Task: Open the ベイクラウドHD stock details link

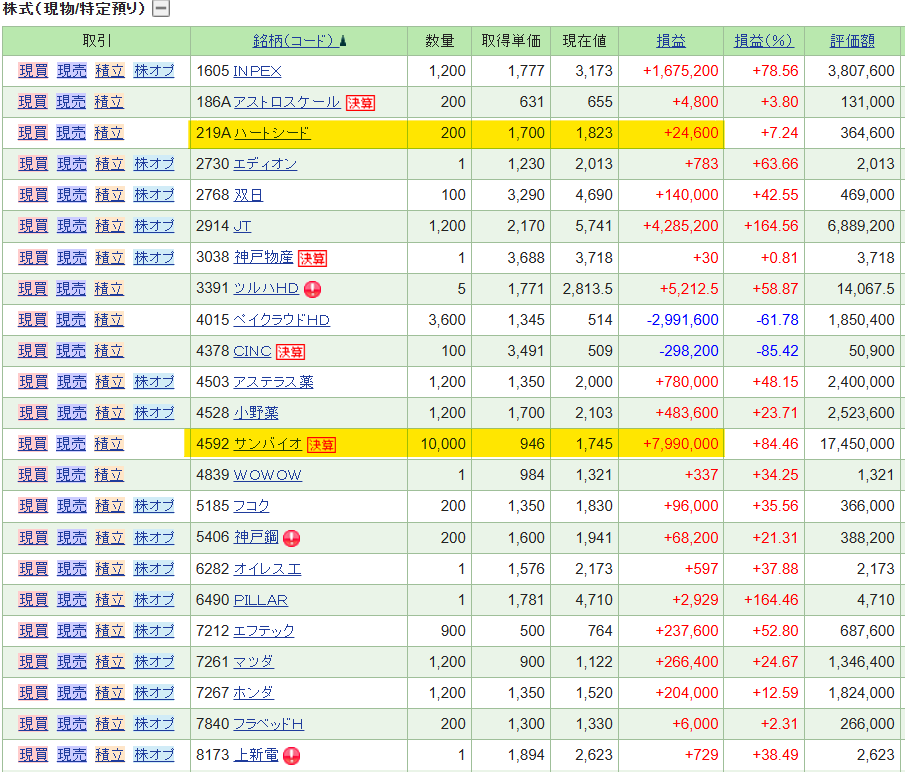Action: pyautogui.click(x=281, y=320)
